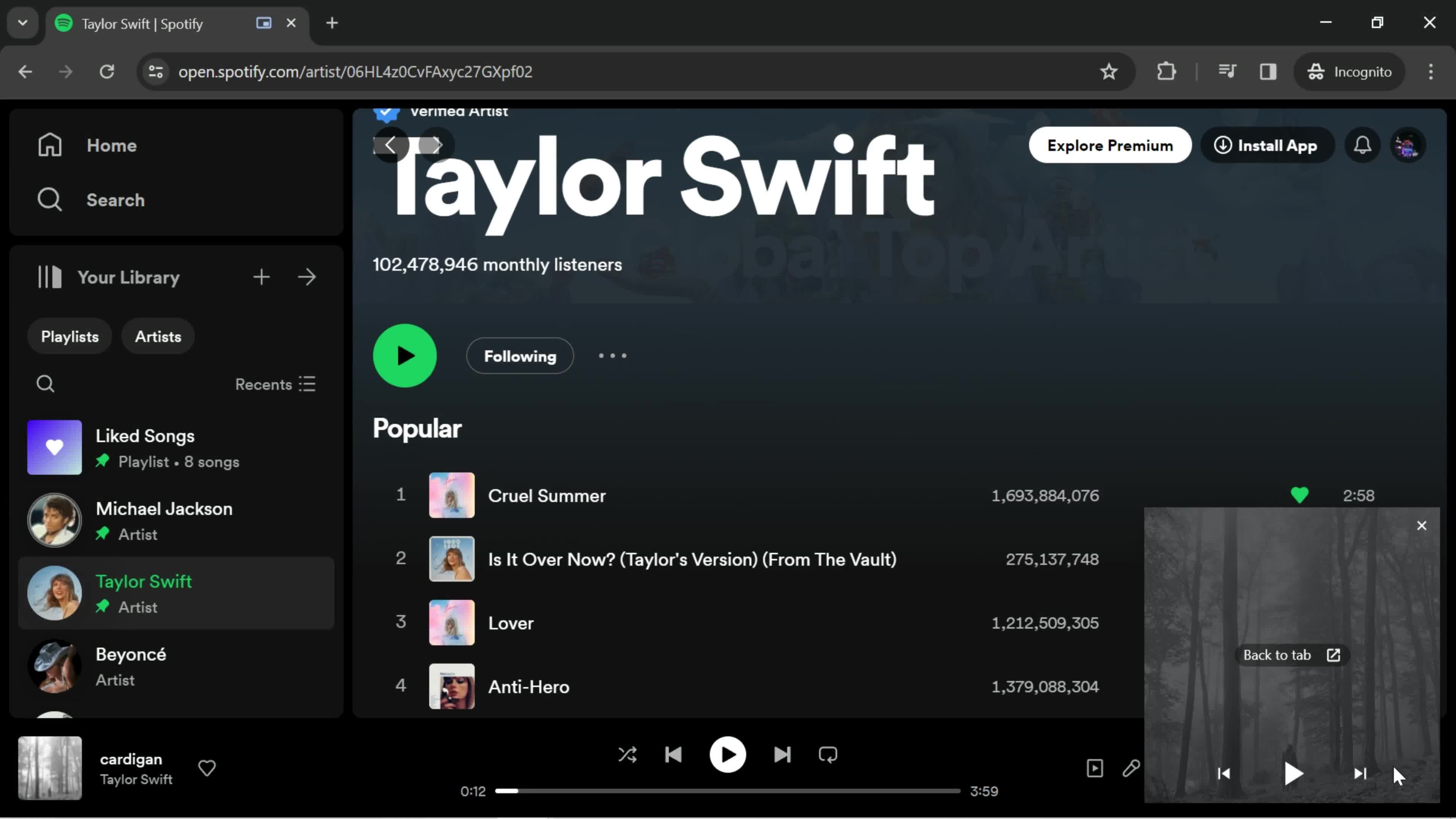This screenshot has height=819, width=1456.
Task: Open the notifications bell
Action: [1362, 145]
